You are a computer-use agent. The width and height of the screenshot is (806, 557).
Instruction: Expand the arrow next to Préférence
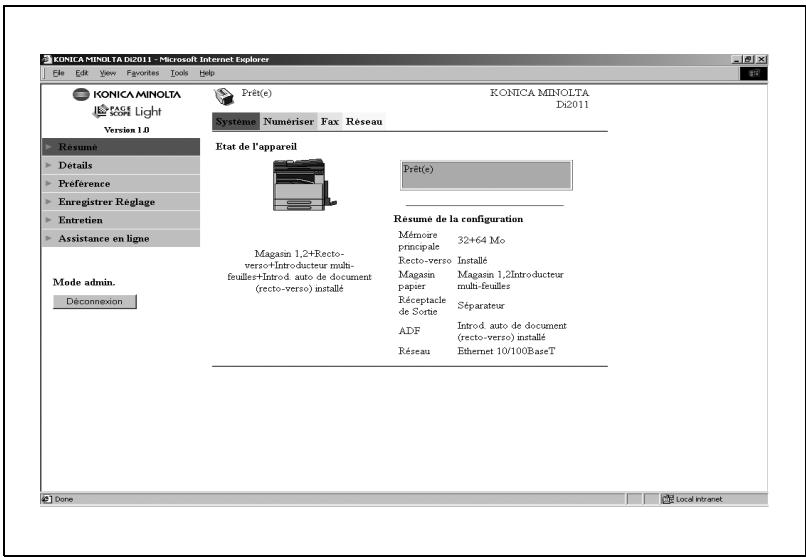pyautogui.click(x=49, y=183)
